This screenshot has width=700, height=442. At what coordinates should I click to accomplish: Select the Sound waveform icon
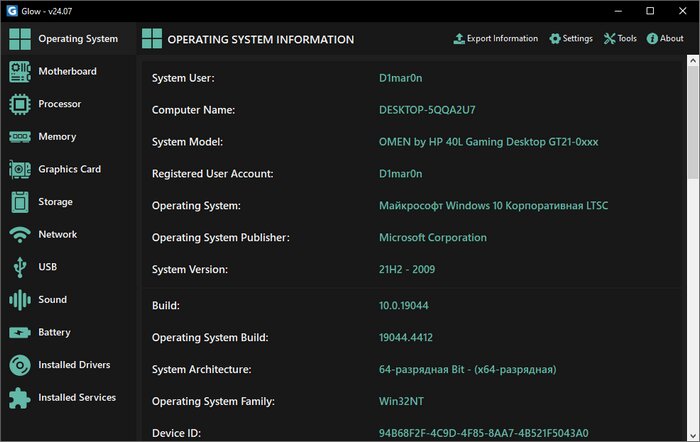coord(20,300)
